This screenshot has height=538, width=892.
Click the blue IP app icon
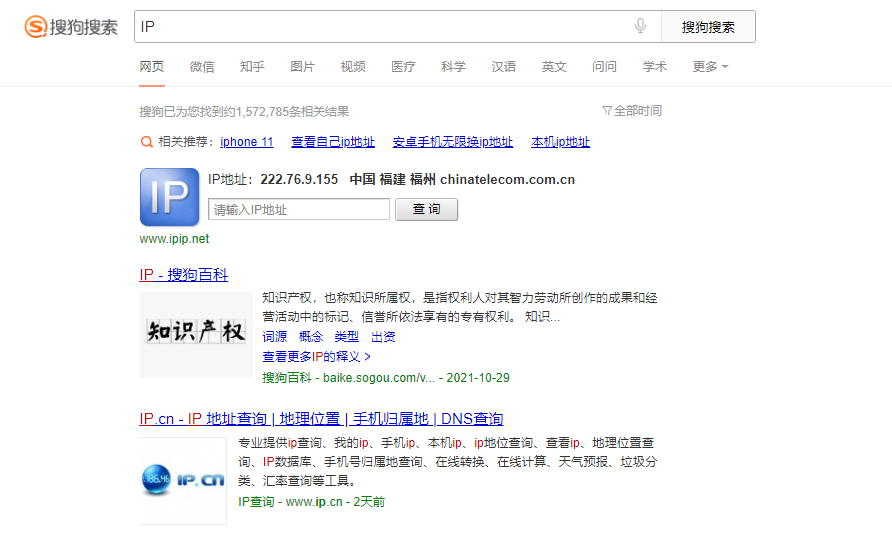170,197
